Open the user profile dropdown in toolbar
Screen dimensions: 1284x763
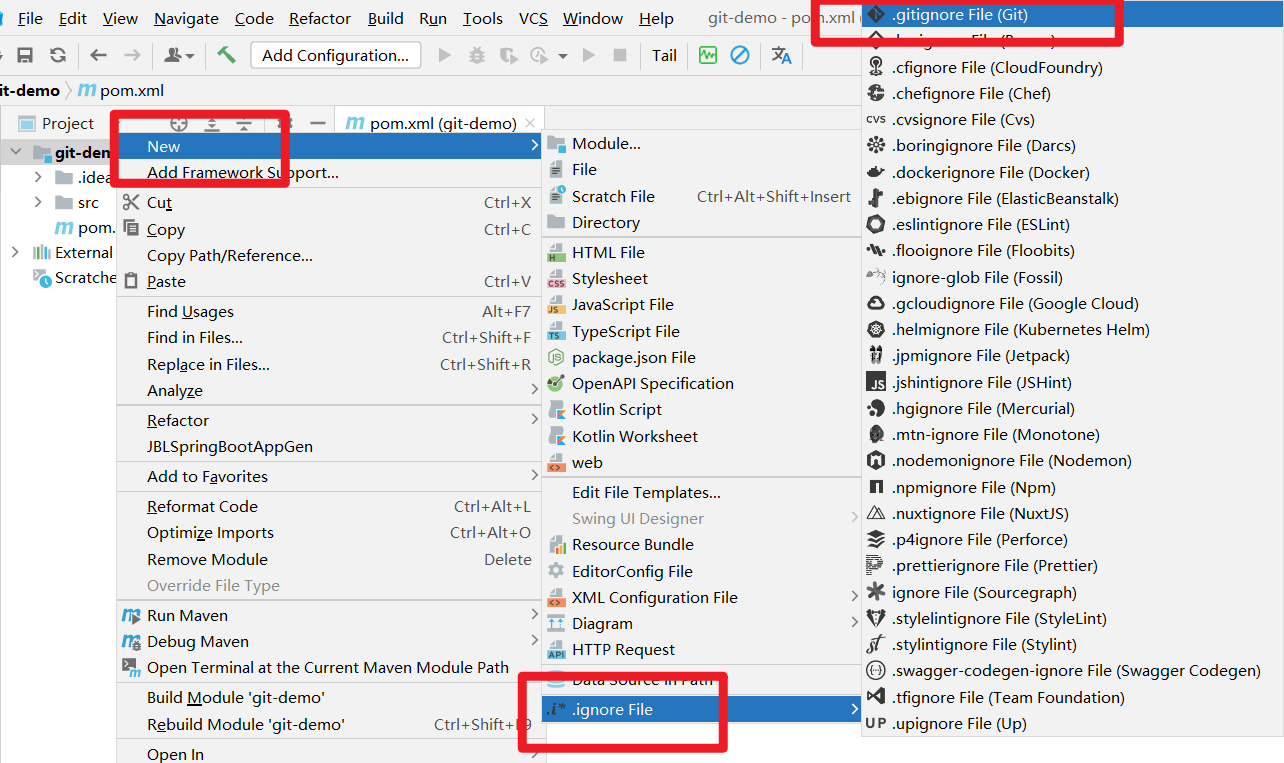[x=180, y=56]
